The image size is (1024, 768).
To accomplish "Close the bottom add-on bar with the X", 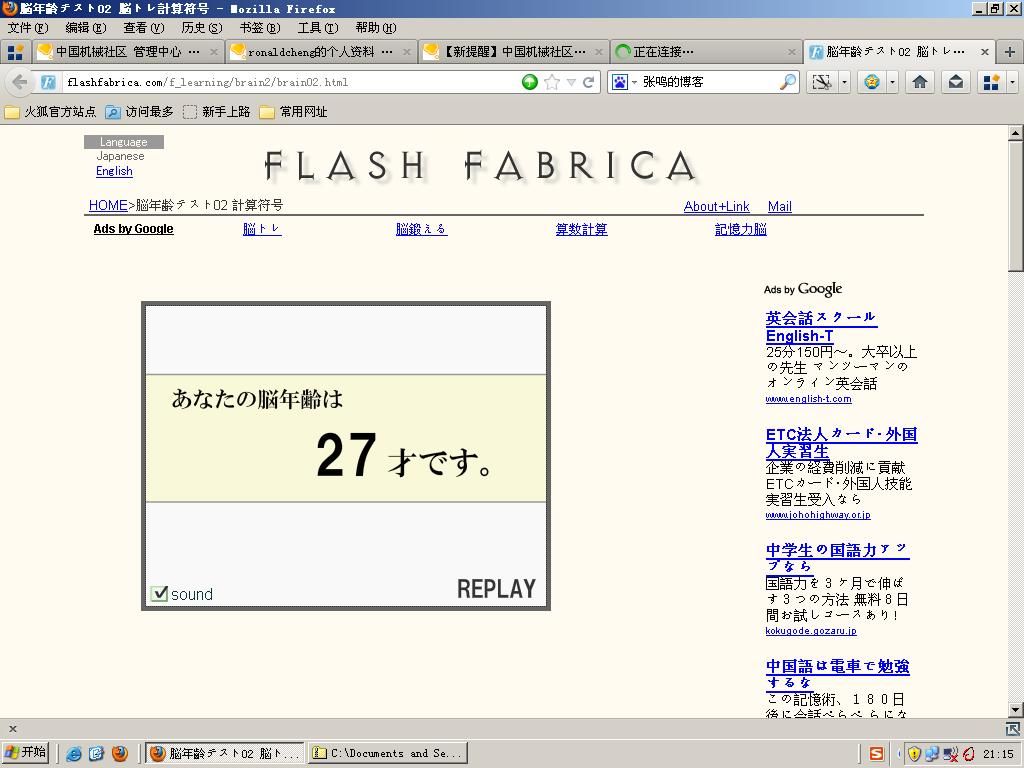I will (12, 728).
